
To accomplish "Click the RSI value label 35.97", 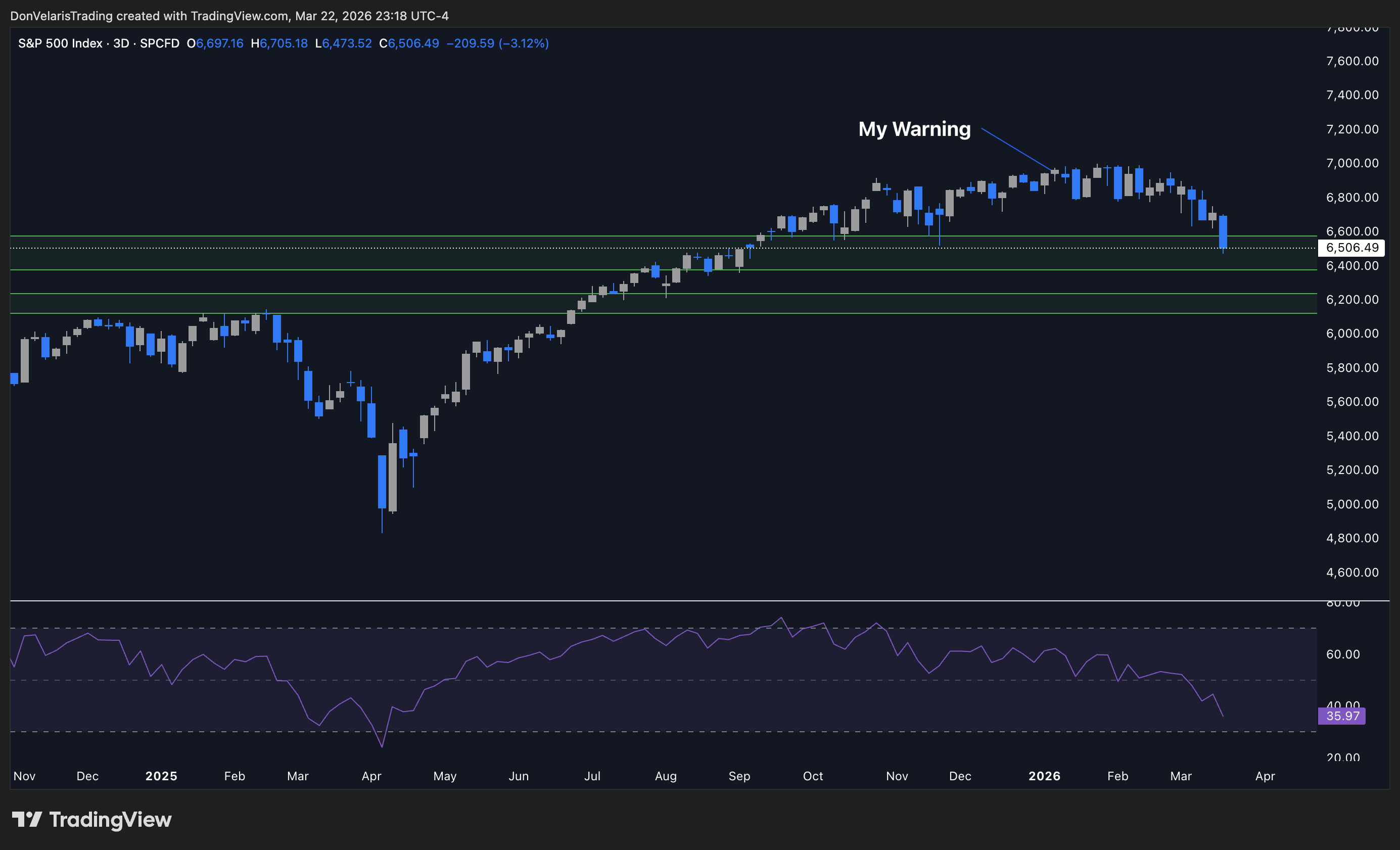I will (x=1341, y=716).
